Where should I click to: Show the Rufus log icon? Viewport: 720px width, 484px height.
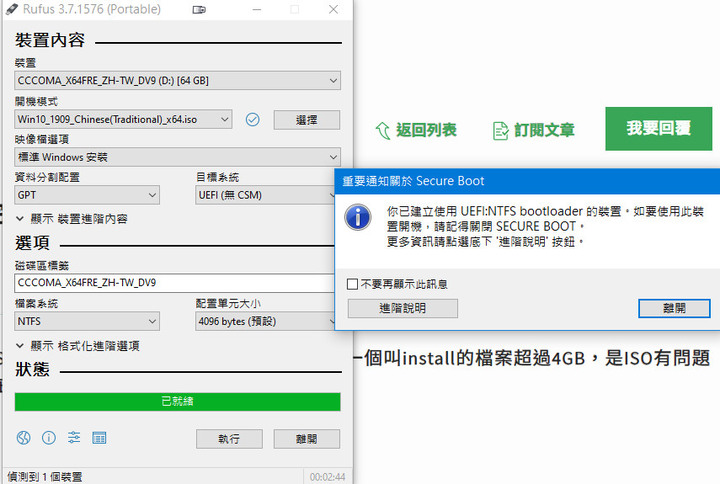point(99,438)
